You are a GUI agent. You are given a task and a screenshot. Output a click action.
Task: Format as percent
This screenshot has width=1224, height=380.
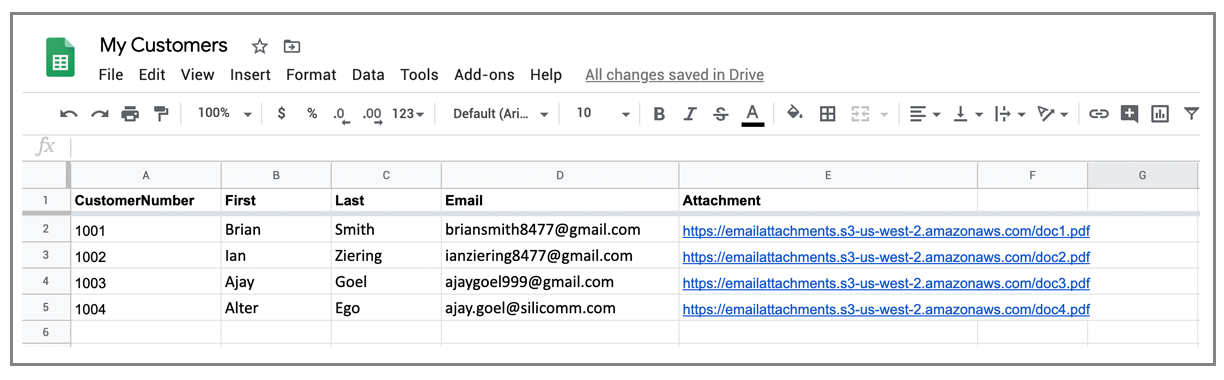point(312,114)
